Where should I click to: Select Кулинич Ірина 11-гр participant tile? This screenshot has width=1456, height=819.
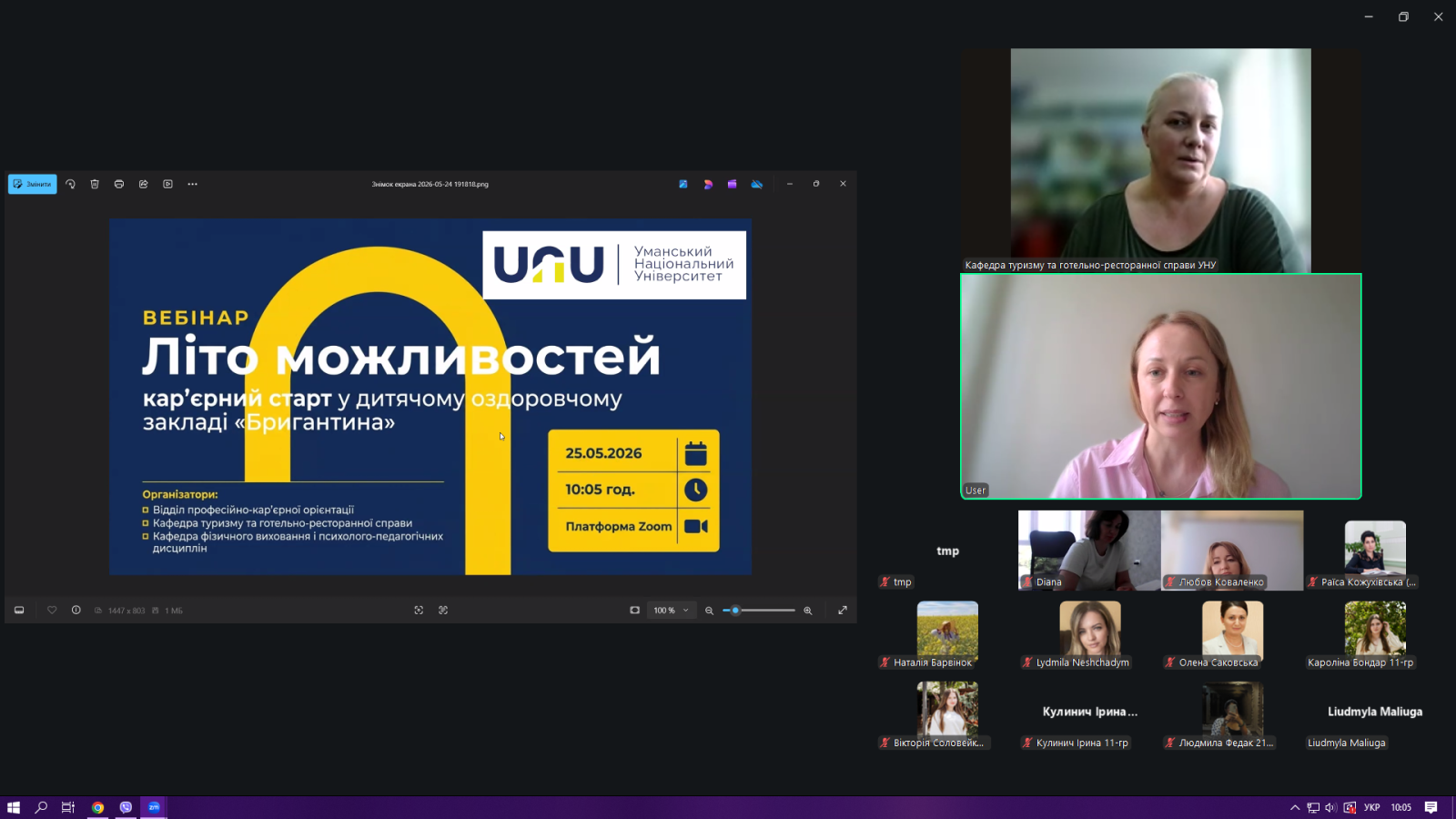(x=1090, y=713)
